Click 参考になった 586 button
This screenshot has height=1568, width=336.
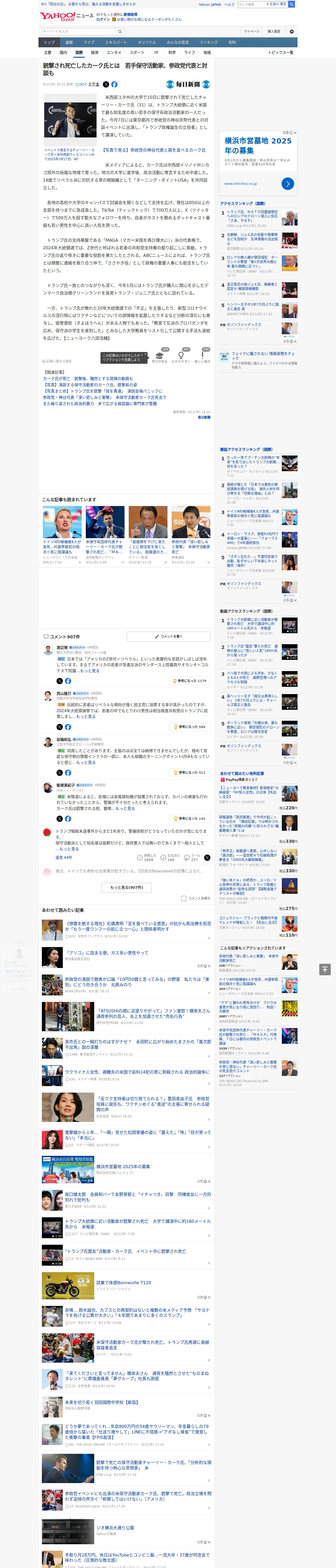click(x=190, y=727)
